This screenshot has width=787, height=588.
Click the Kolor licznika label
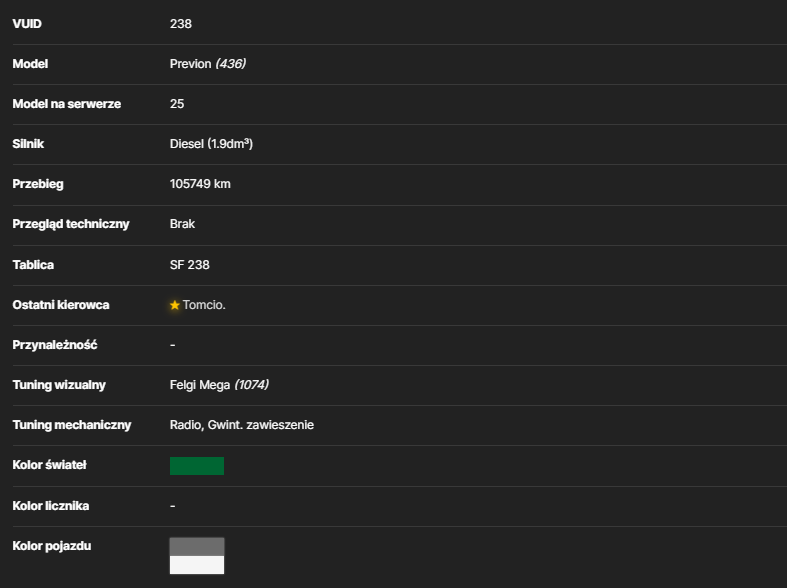51,506
